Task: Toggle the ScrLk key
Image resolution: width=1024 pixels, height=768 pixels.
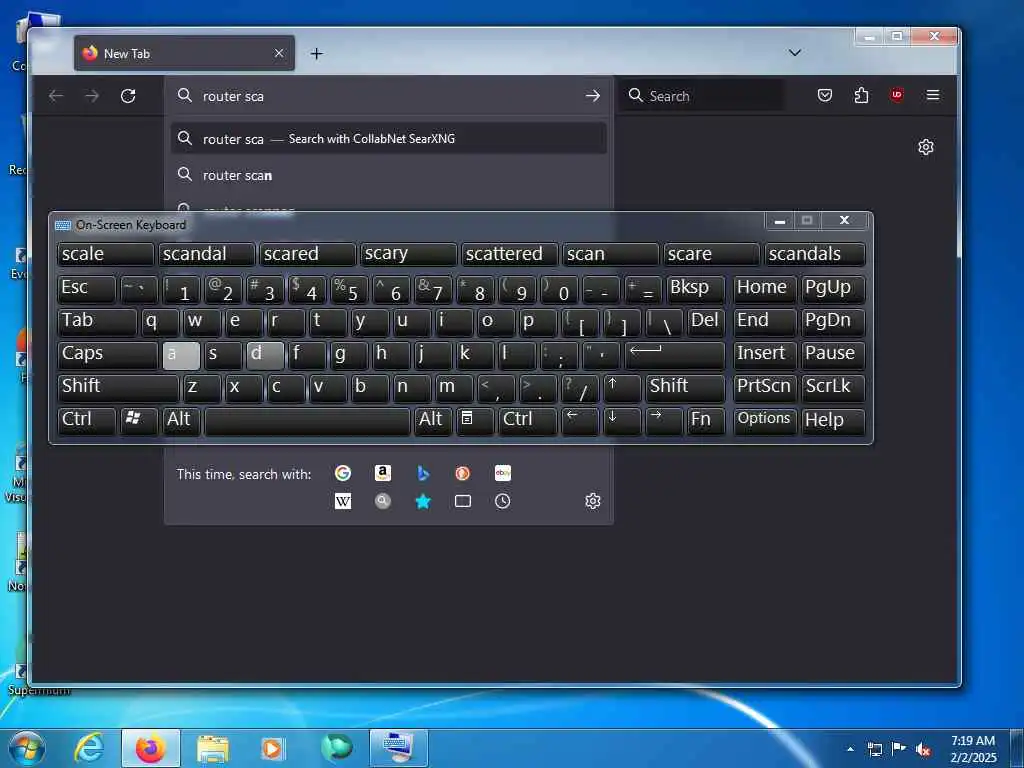Action: click(833, 387)
